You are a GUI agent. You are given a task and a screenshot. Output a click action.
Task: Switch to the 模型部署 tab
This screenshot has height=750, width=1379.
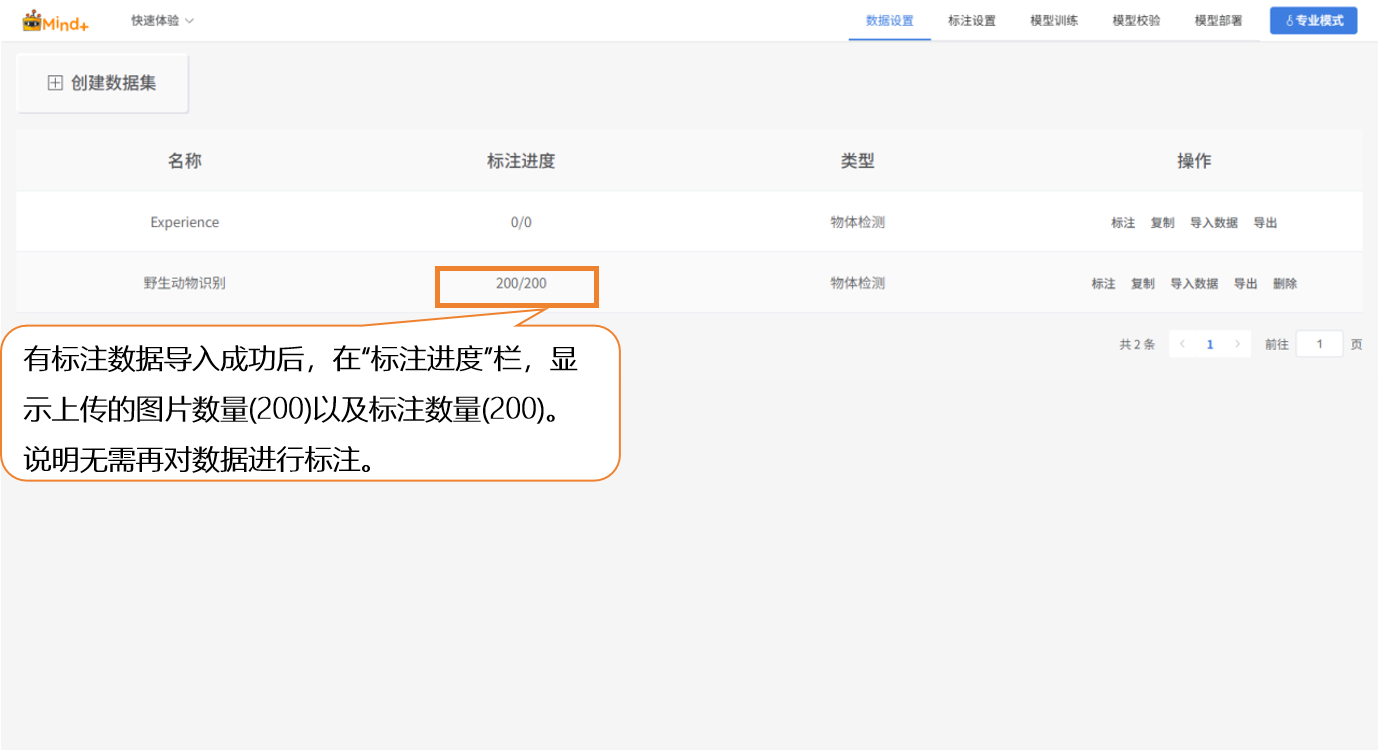click(1218, 20)
